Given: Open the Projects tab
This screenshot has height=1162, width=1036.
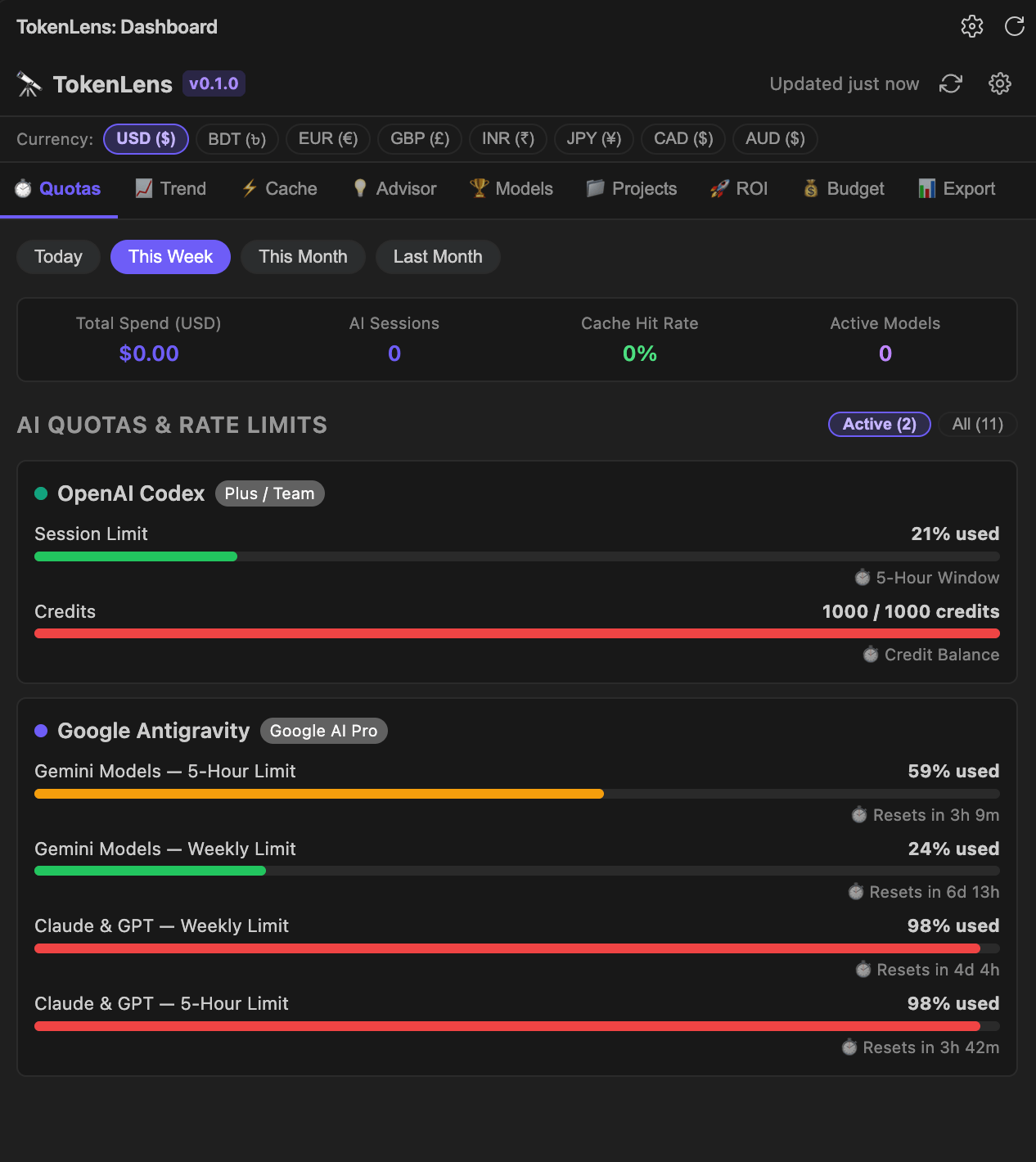Looking at the screenshot, I should [x=632, y=189].
